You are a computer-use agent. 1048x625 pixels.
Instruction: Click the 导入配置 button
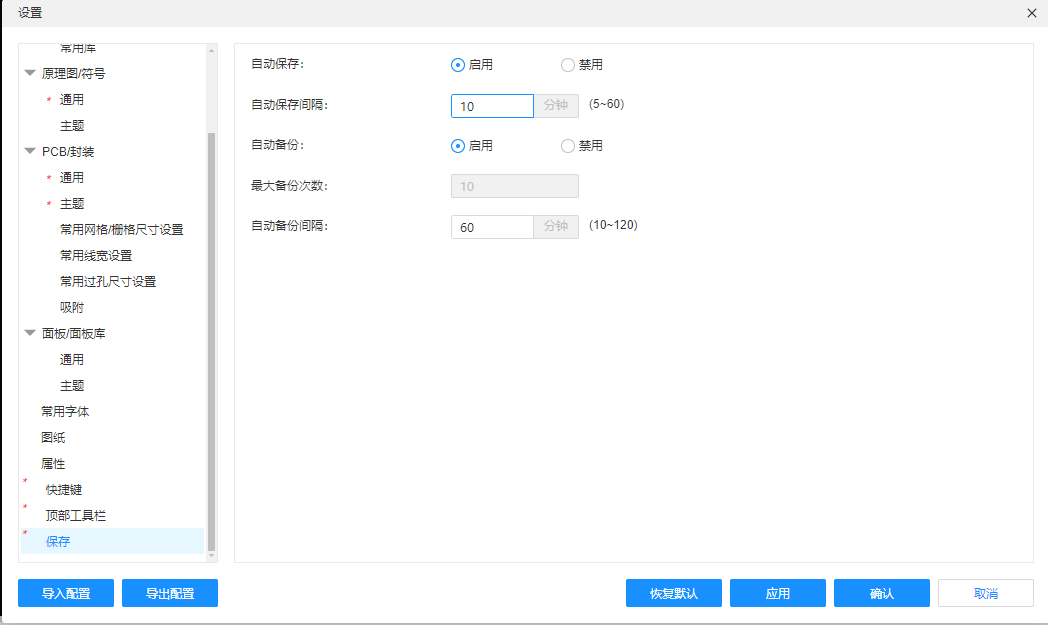click(66, 593)
